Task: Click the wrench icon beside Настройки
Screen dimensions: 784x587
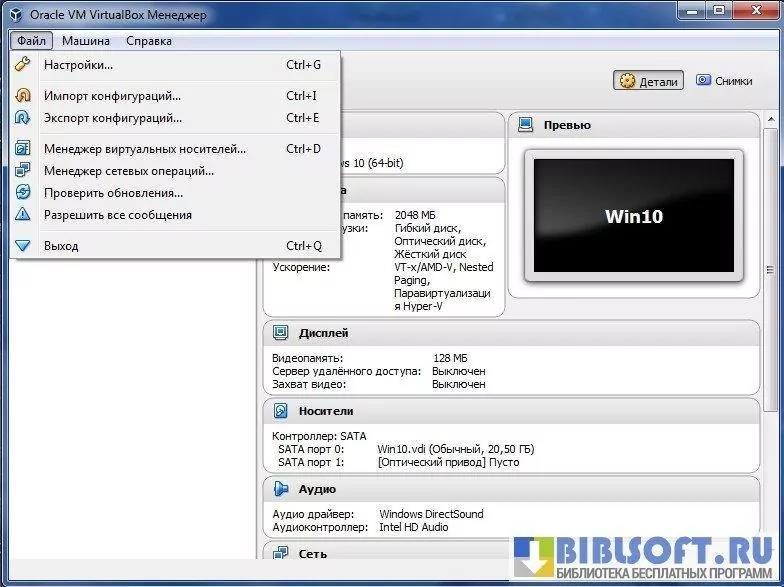Action: click(23, 65)
